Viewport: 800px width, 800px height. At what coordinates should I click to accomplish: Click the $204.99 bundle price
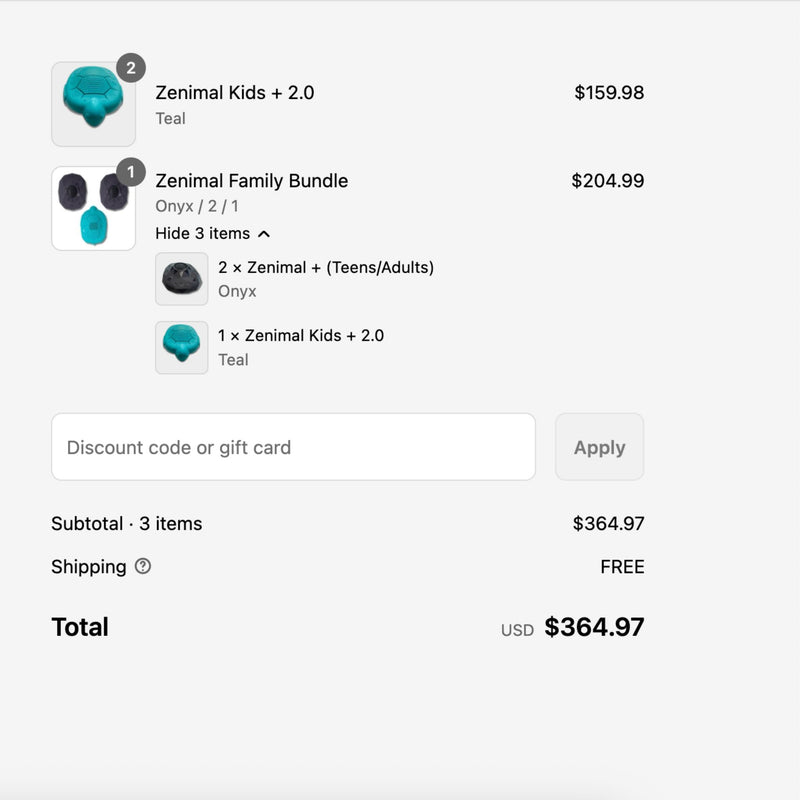[x=608, y=181]
